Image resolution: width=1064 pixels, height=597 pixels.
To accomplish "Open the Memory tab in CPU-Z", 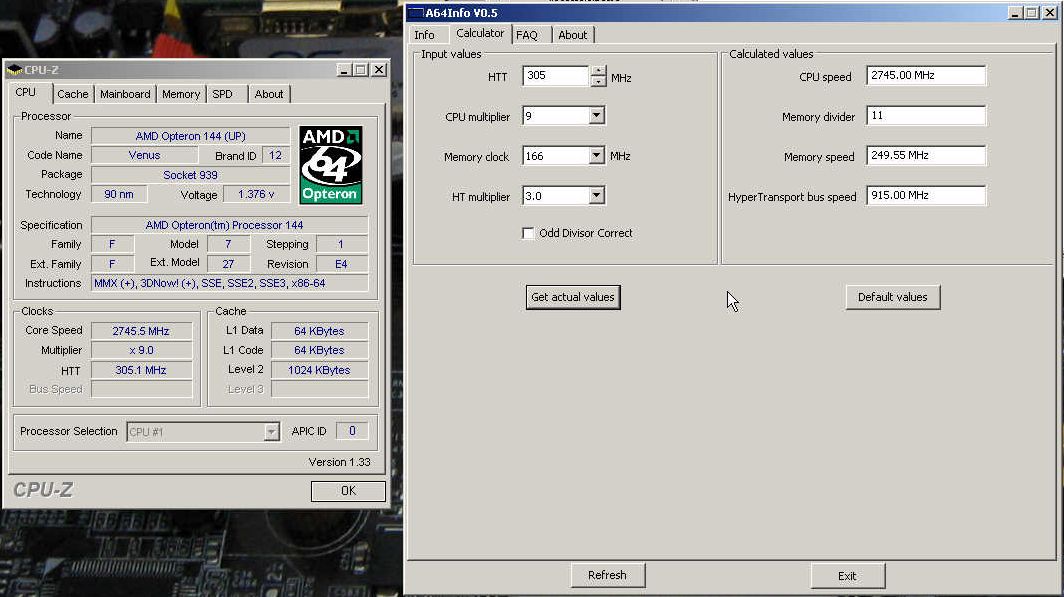I will click(180, 94).
